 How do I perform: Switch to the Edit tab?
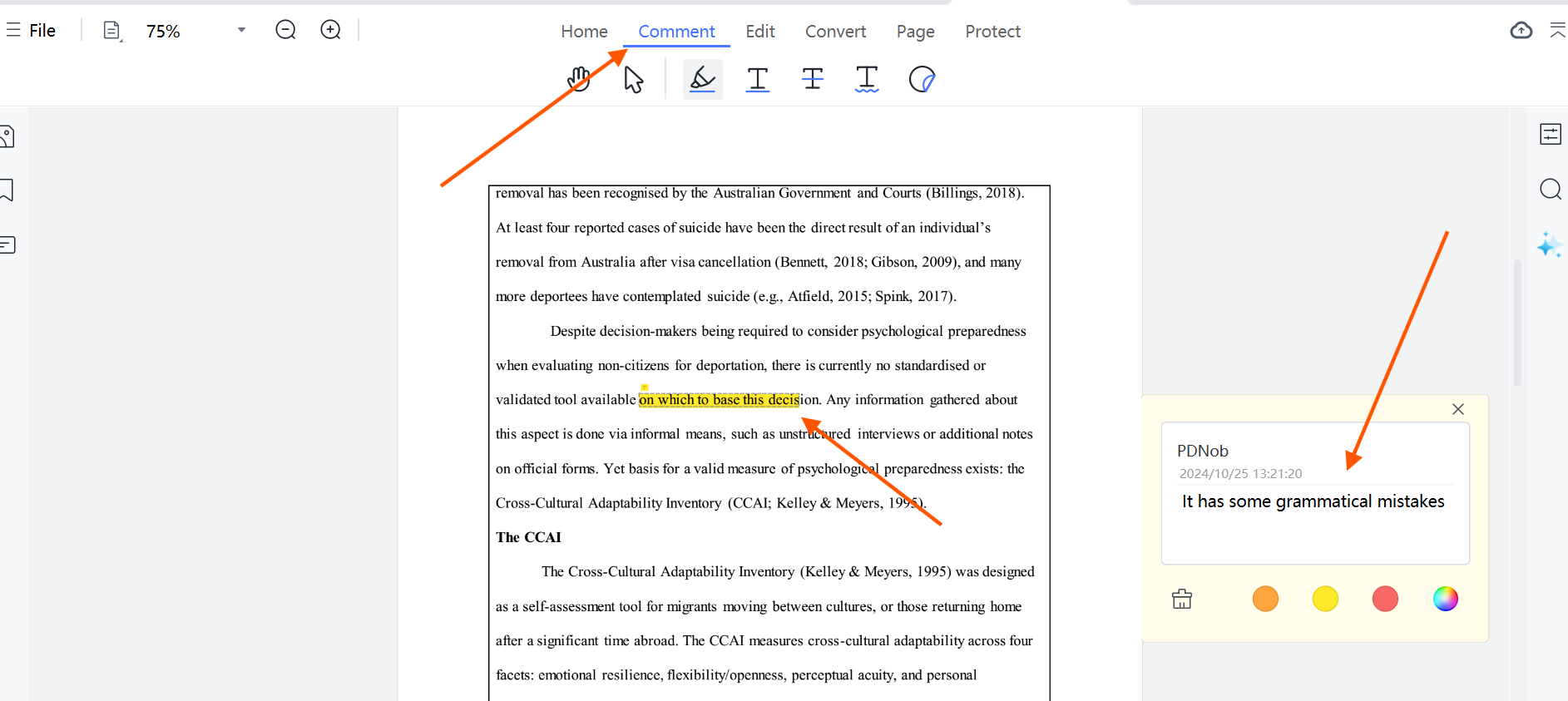(759, 32)
